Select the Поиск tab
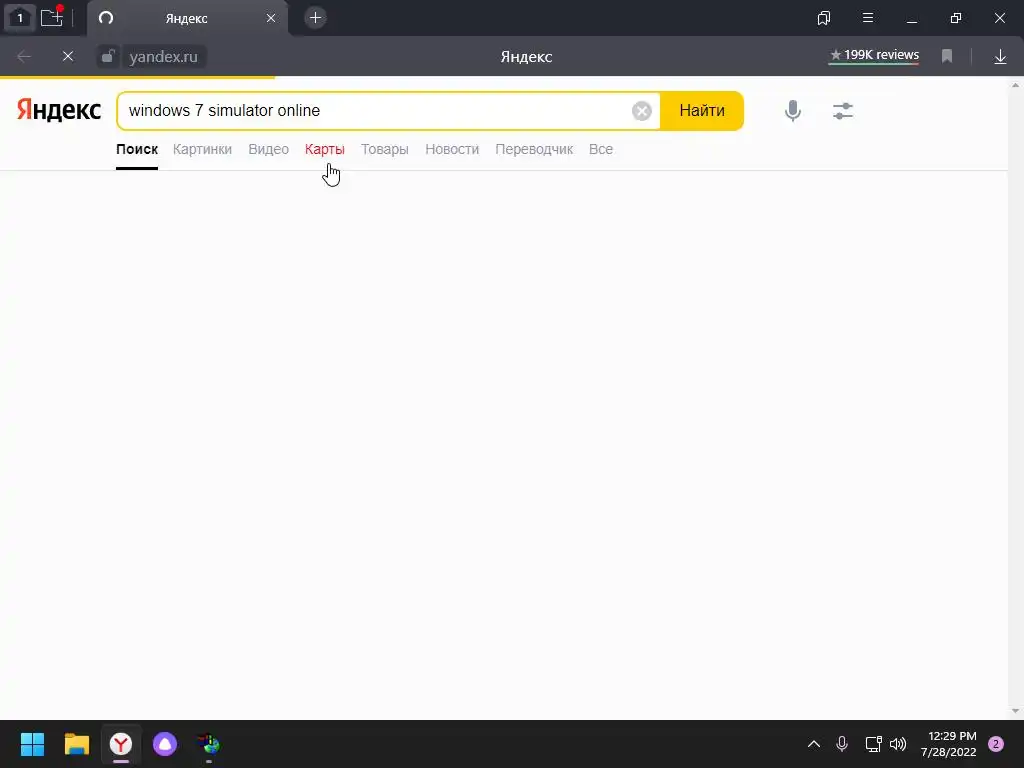Viewport: 1024px width, 768px height. coord(137,150)
